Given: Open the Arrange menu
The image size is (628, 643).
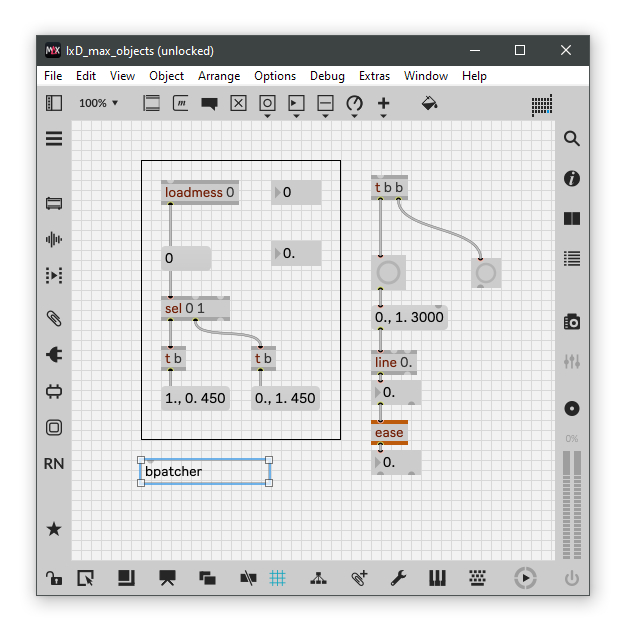Looking at the screenshot, I should 219,76.
